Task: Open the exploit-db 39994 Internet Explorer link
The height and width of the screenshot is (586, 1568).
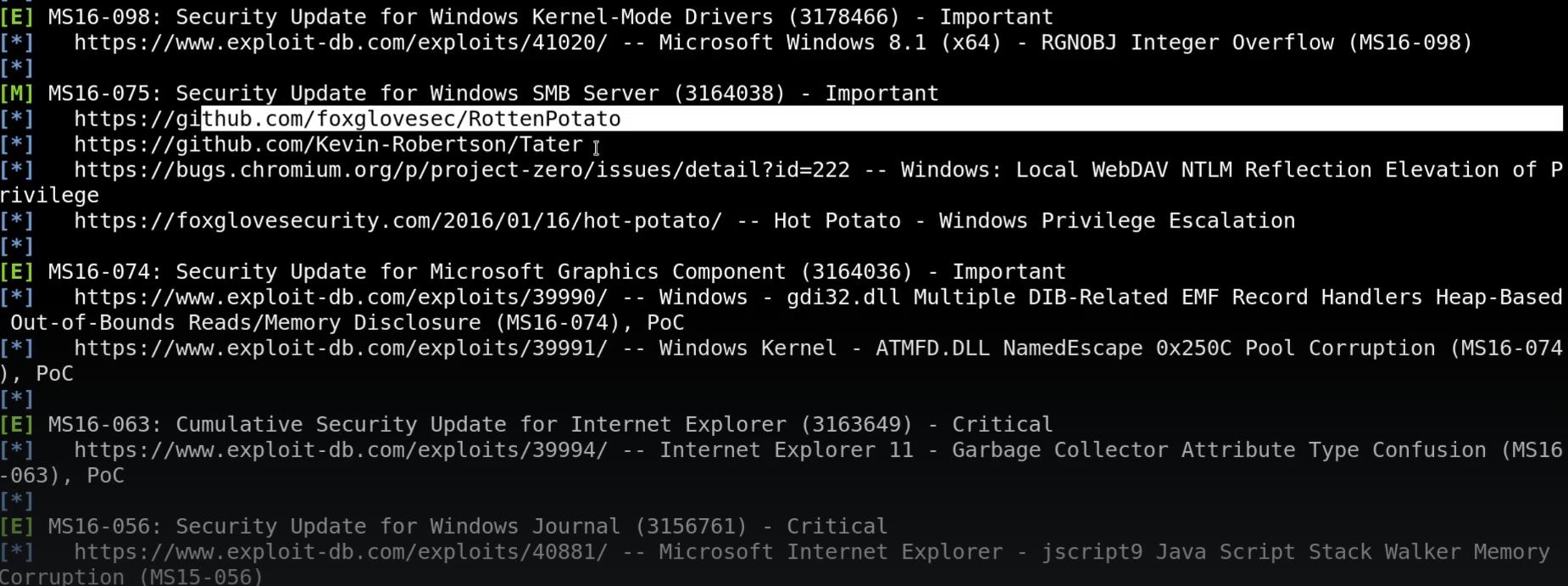Action: click(x=341, y=449)
